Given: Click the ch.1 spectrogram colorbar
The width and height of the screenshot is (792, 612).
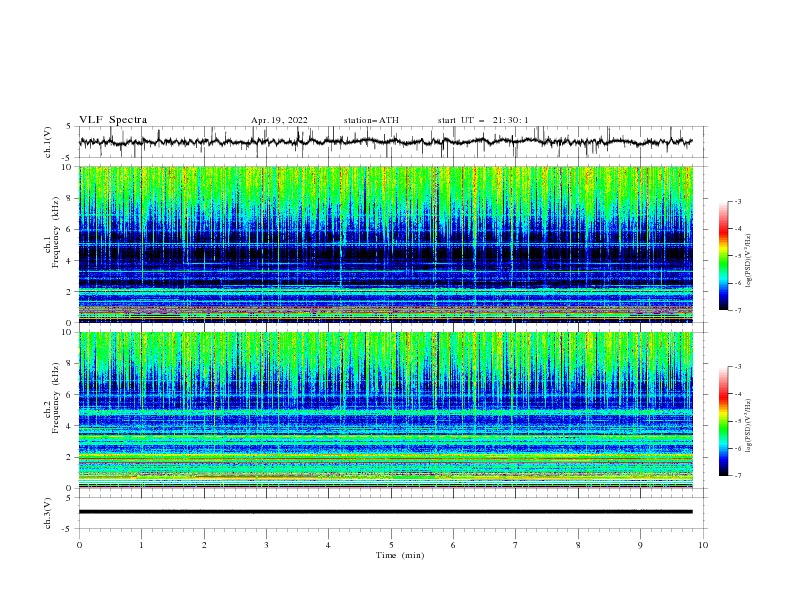Looking at the screenshot, I should (x=723, y=256).
